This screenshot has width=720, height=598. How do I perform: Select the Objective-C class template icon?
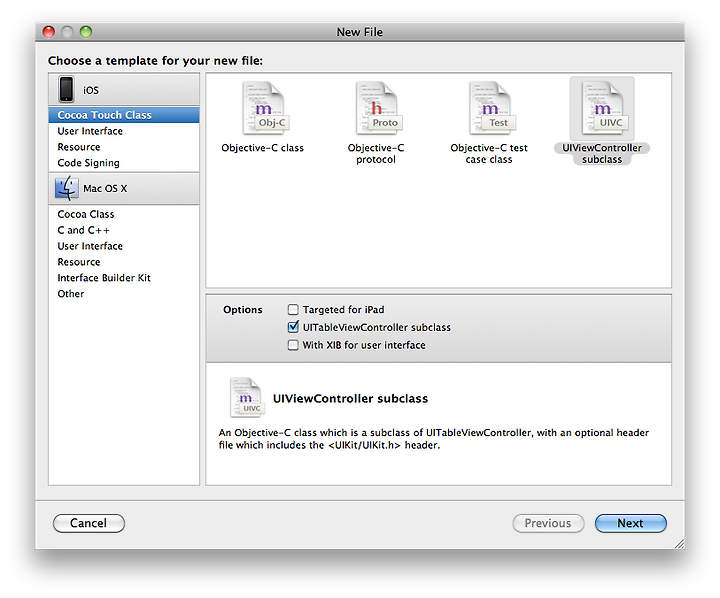tap(264, 108)
